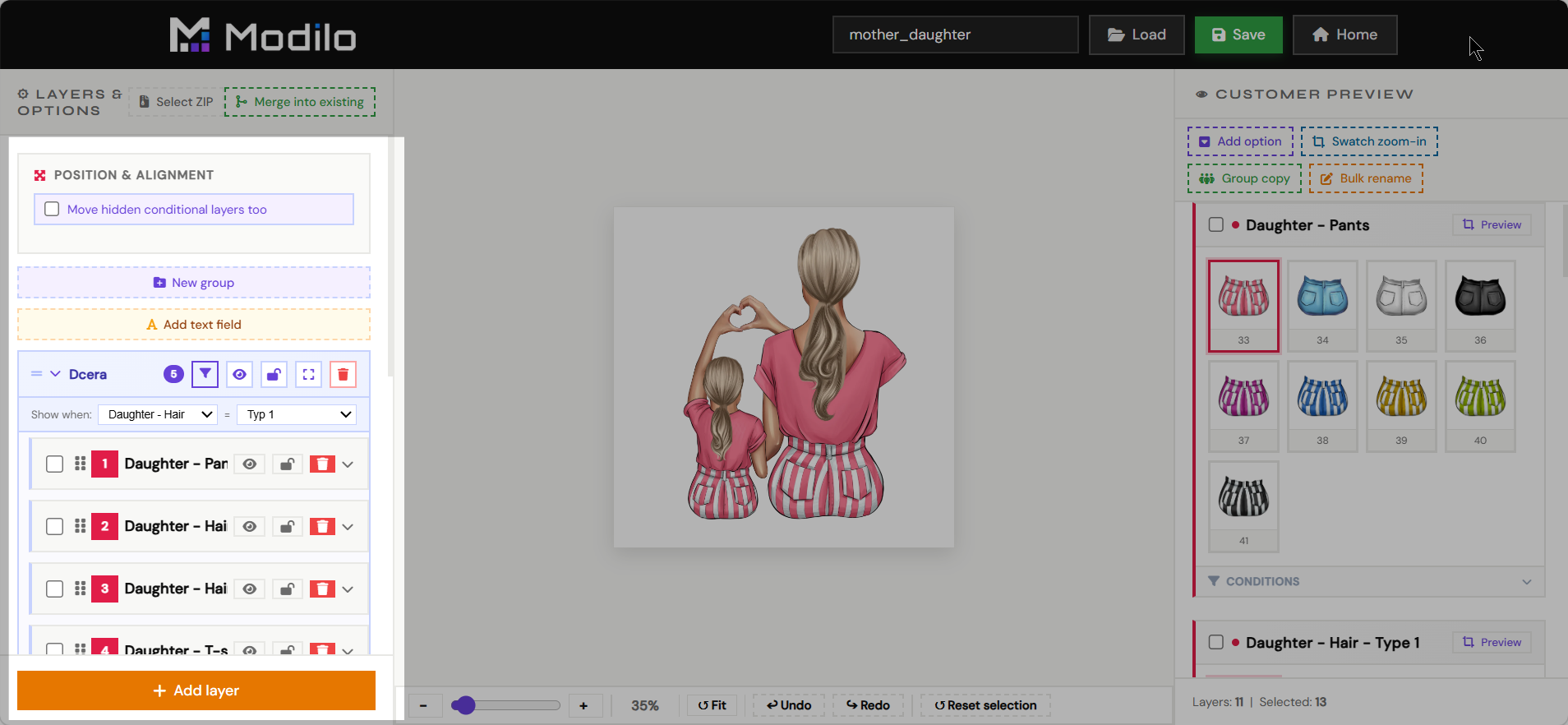The image size is (1568, 725).
Task: Delete layer 2 with red trash icon
Action: [x=322, y=527]
